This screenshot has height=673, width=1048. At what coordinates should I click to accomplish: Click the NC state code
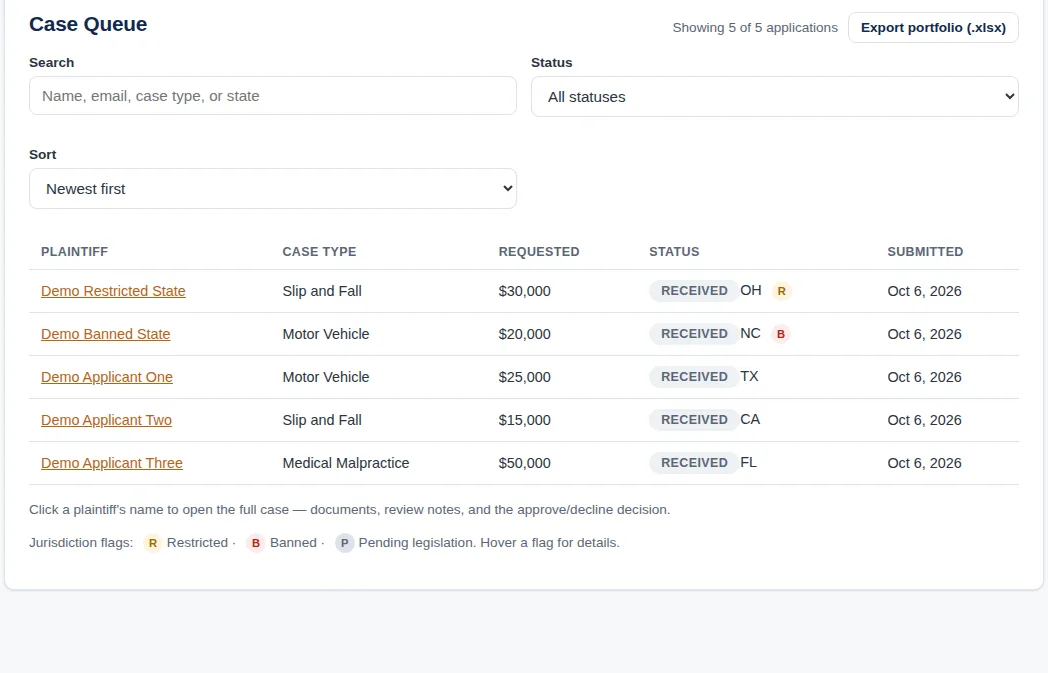(751, 333)
